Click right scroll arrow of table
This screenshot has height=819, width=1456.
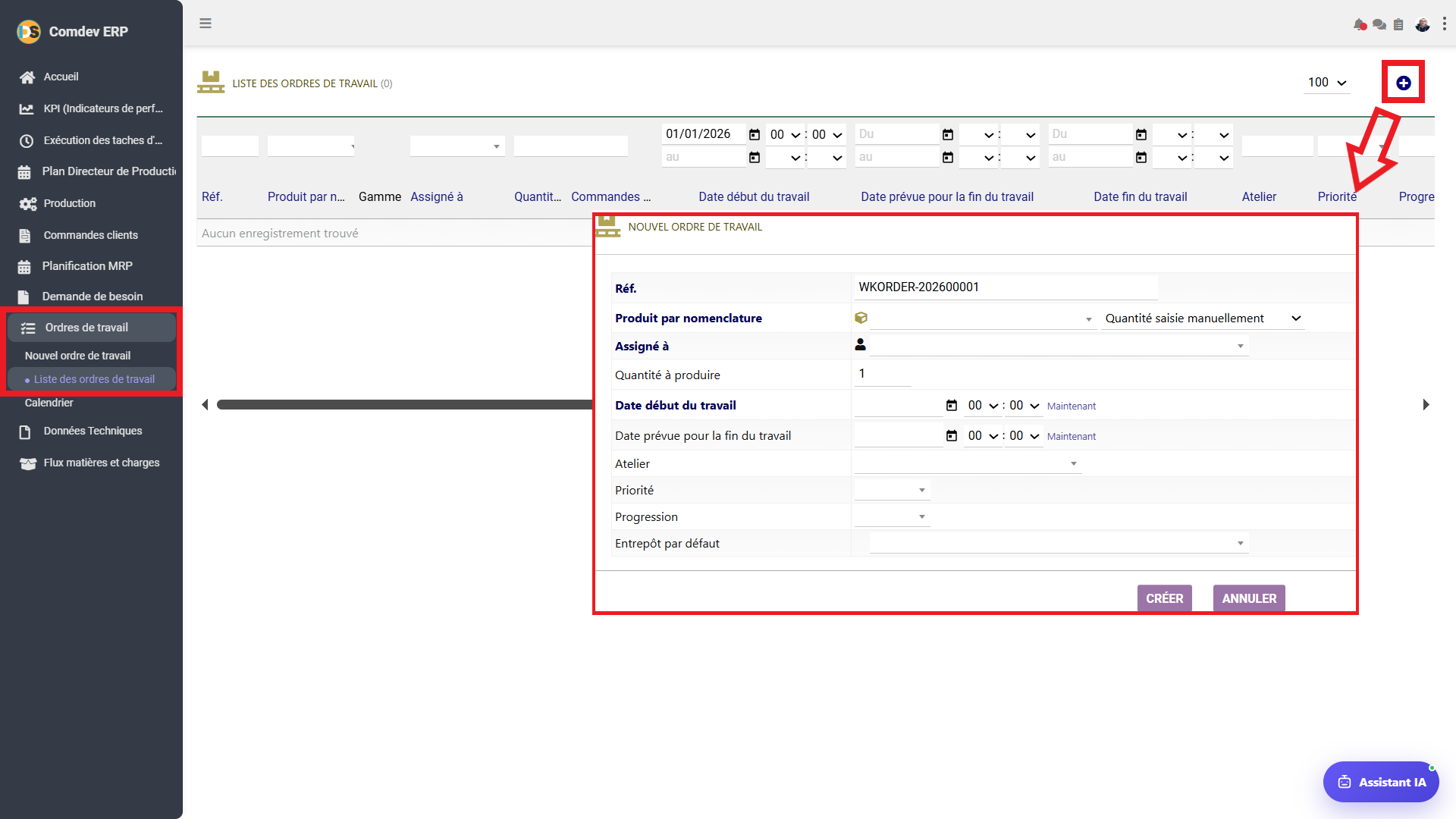pyautogui.click(x=1426, y=405)
